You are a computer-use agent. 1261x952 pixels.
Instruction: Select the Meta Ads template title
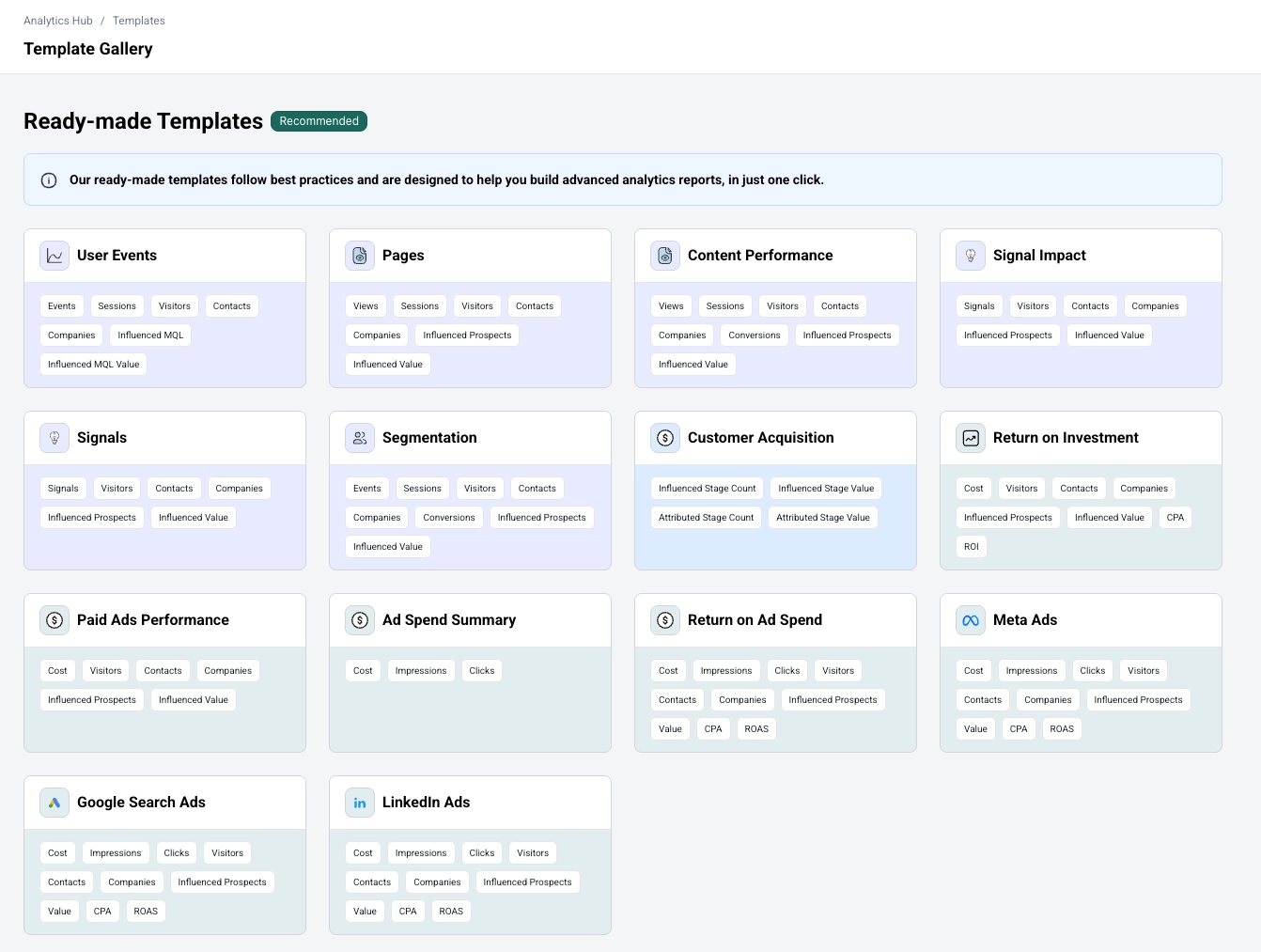(x=1025, y=620)
